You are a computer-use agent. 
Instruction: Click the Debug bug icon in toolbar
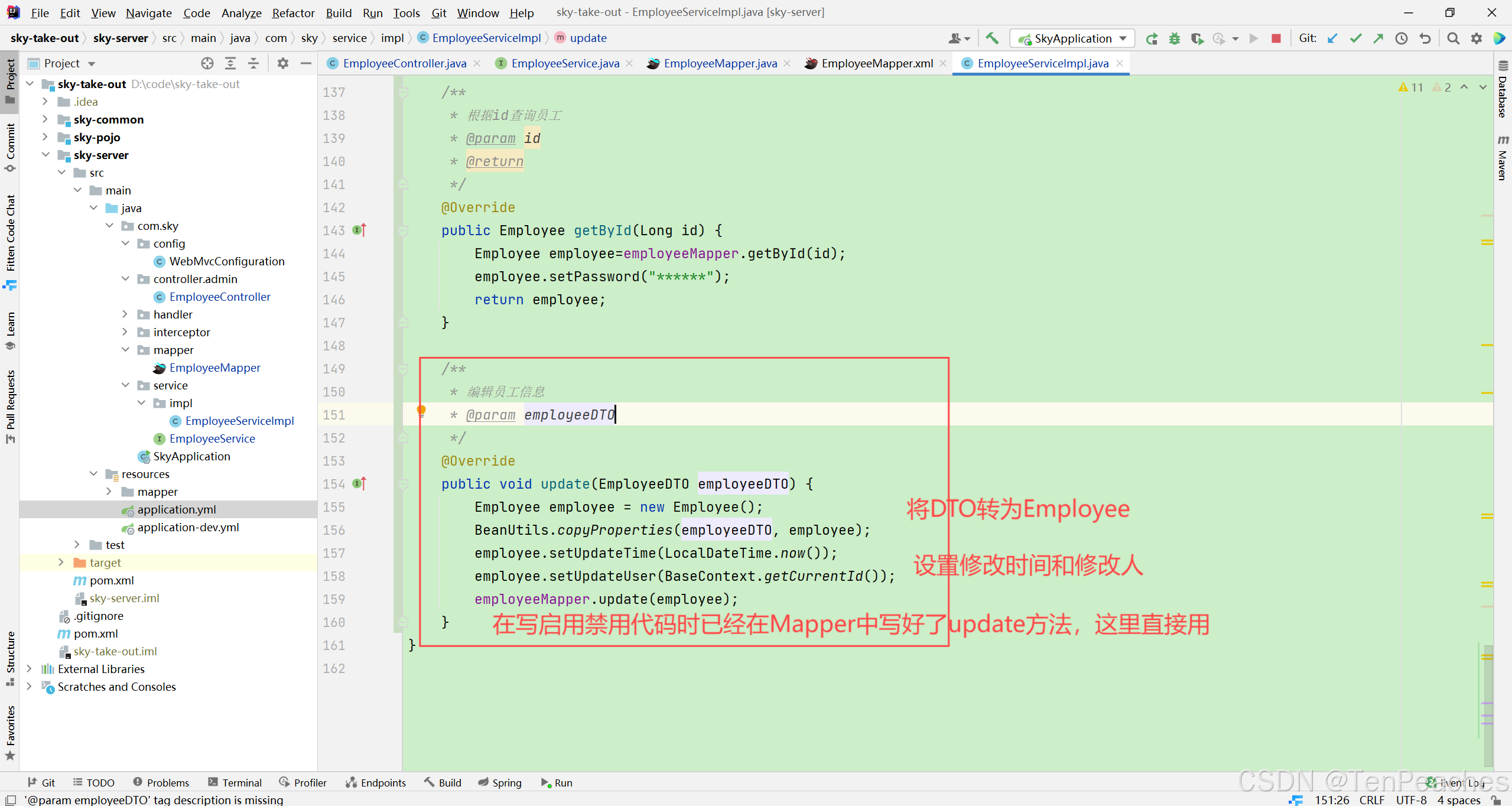(1174, 38)
